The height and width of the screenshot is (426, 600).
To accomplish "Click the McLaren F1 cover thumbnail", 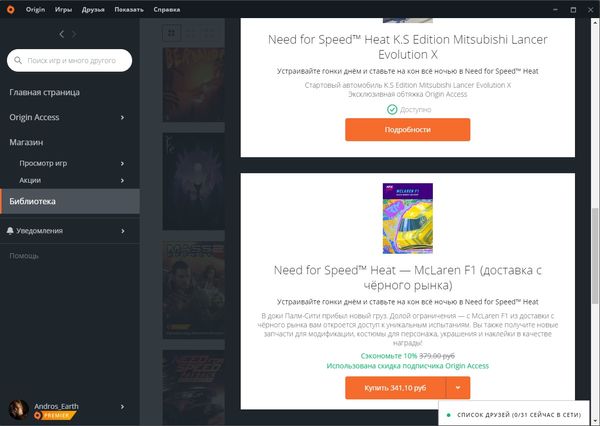I will click(408, 218).
